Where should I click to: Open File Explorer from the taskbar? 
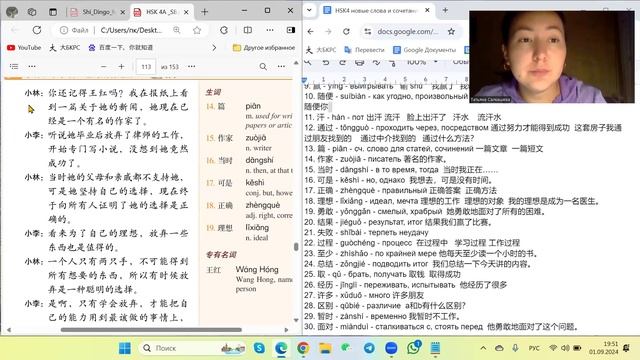325,348
